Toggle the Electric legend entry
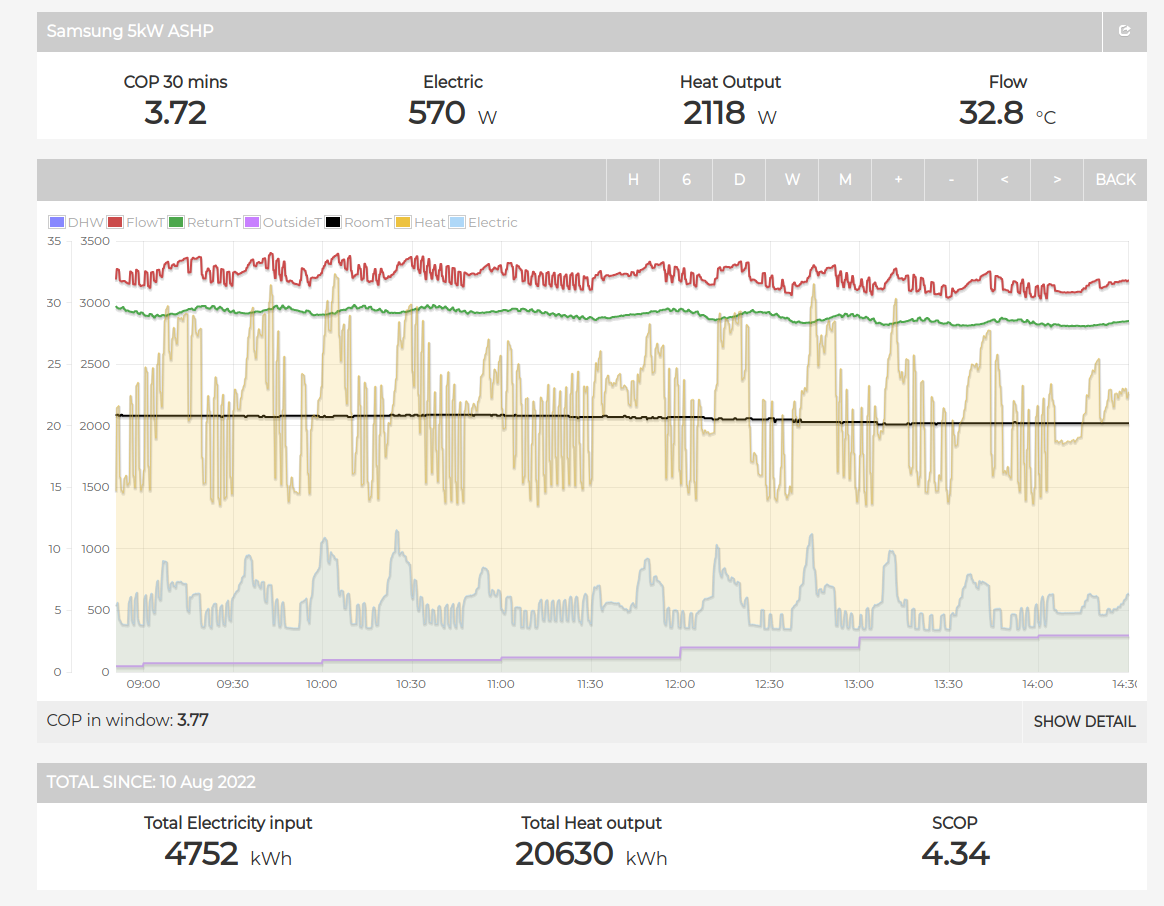Screen dimensions: 1164x906 483,222
